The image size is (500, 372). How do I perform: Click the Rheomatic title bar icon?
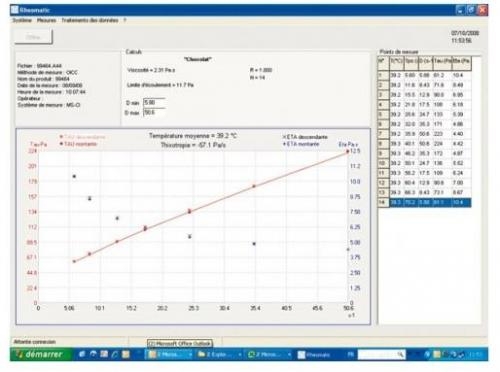[x=15, y=10]
